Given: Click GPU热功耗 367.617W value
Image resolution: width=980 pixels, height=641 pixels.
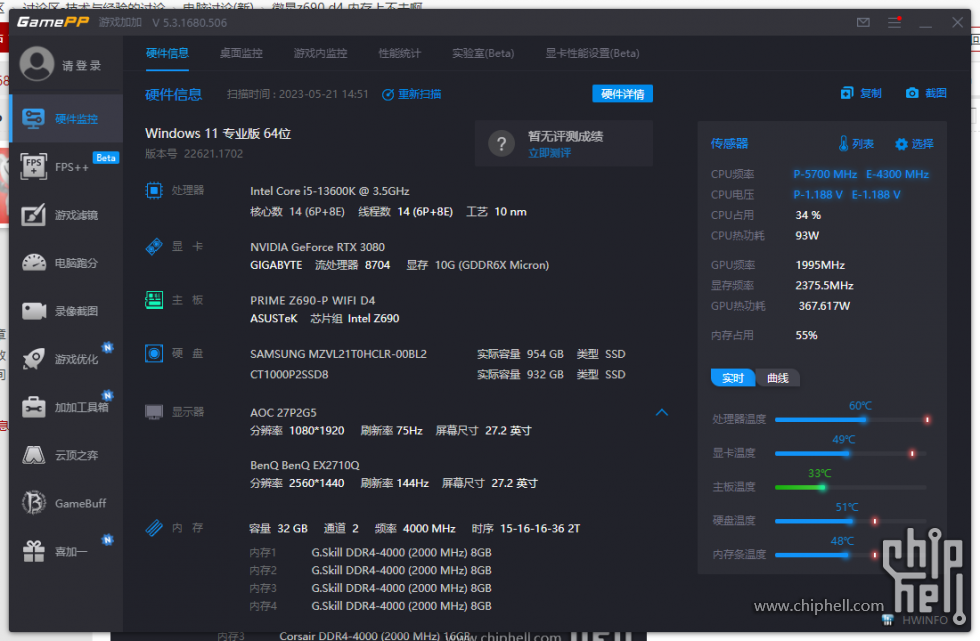Looking at the screenshot, I should [824, 306].
